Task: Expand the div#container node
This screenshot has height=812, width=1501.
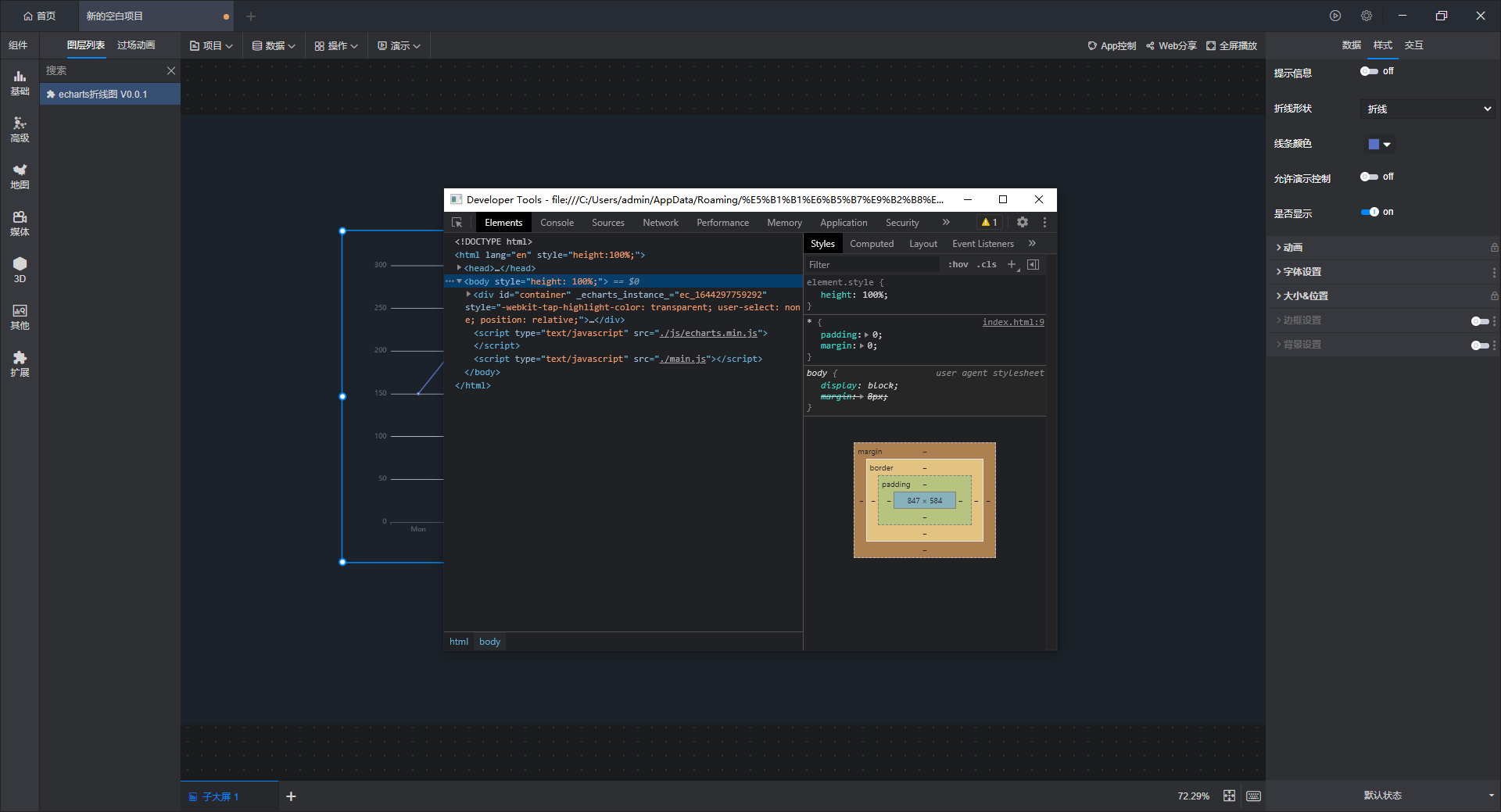Action: pos(468,295)
